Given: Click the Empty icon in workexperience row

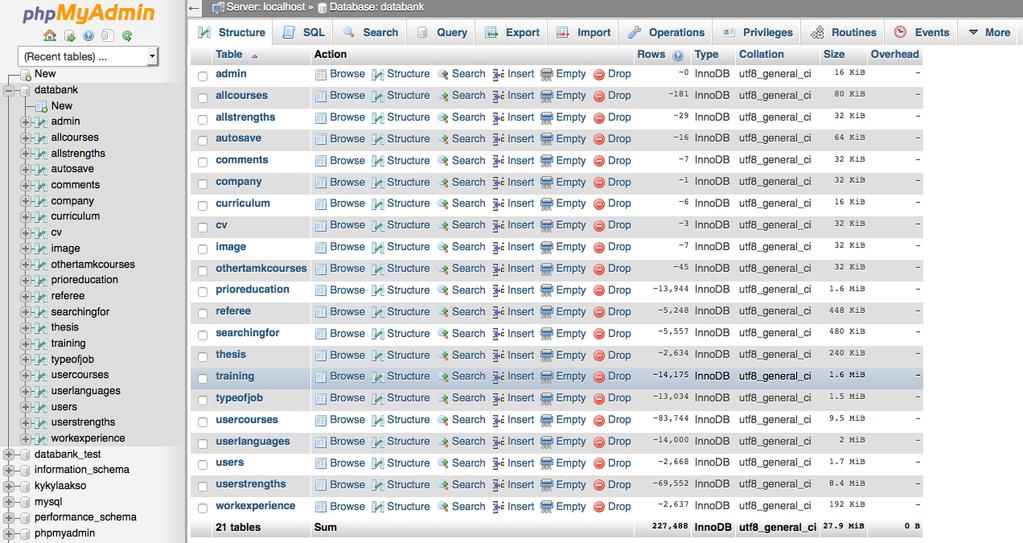Looking at the screenshot, I should (547, 507).
